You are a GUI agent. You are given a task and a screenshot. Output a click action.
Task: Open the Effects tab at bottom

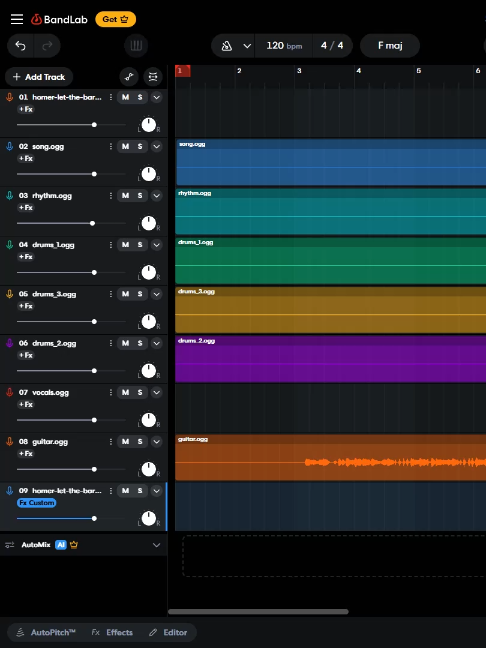112,632
